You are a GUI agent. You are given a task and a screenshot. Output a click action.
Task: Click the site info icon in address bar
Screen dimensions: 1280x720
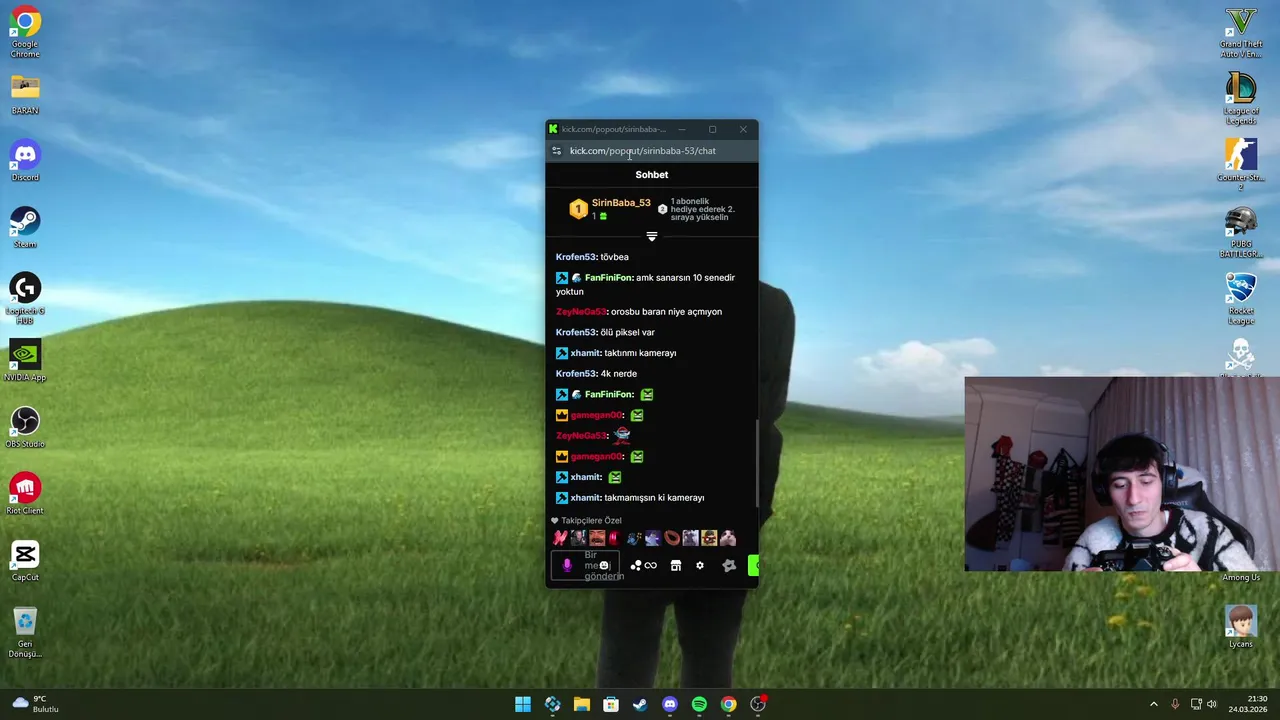coord(557,151)
